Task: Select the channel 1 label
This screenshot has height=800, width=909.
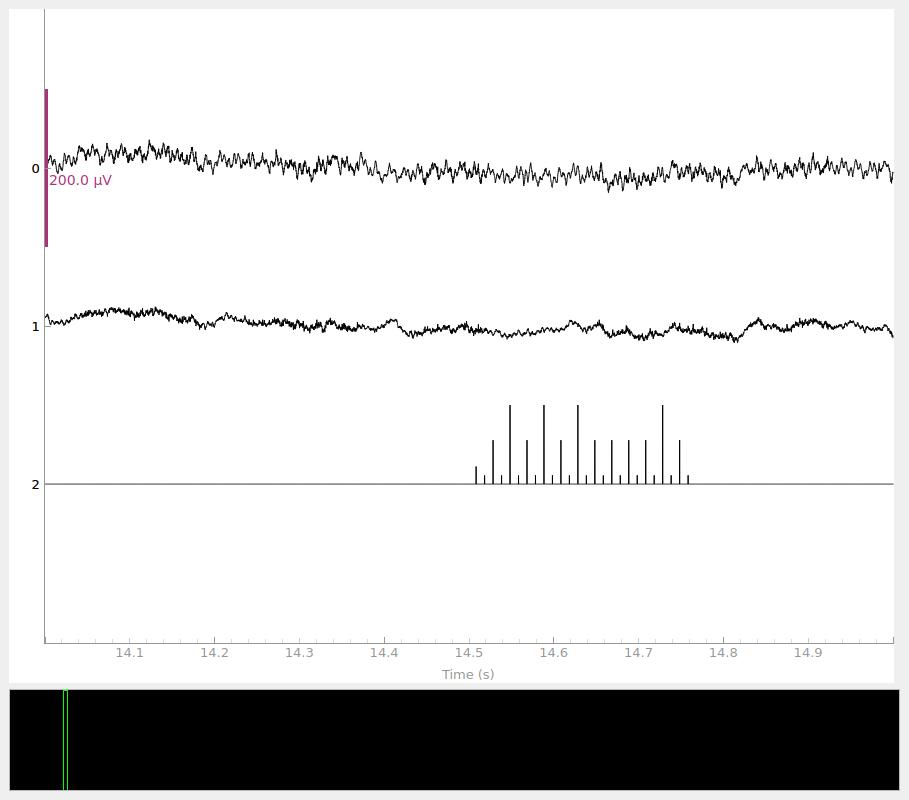Action: tap(35, 327)
